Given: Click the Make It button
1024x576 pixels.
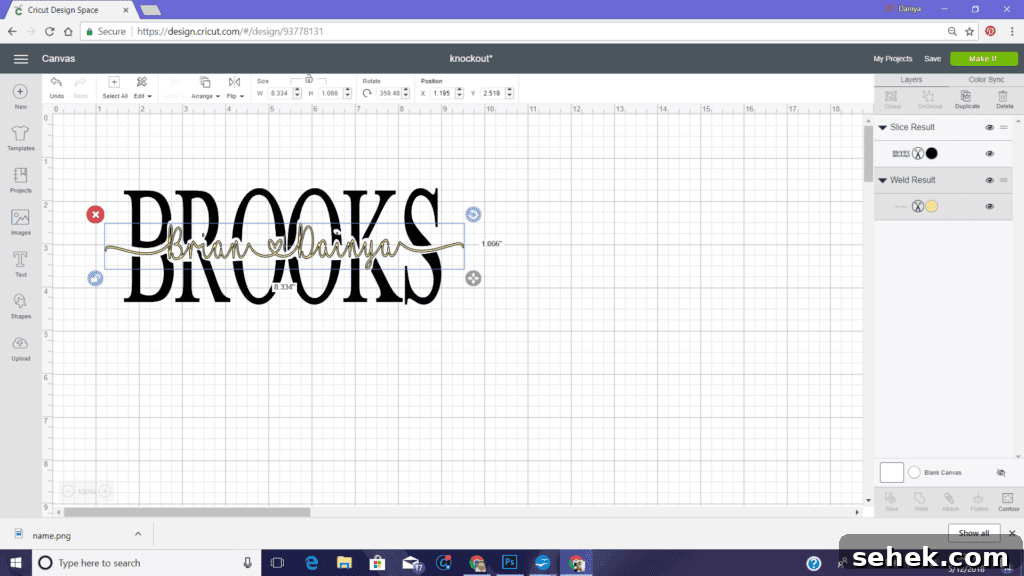Looking at the screenshot, I should click(x=983, y=59).
